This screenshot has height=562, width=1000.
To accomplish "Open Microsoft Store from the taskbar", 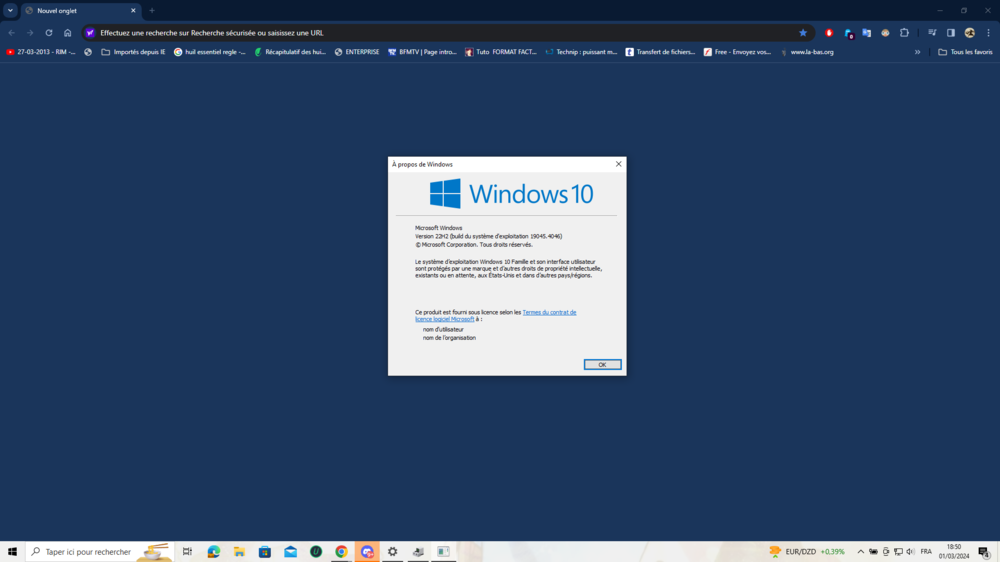I will pyautogui.click(x=265, y=551).
